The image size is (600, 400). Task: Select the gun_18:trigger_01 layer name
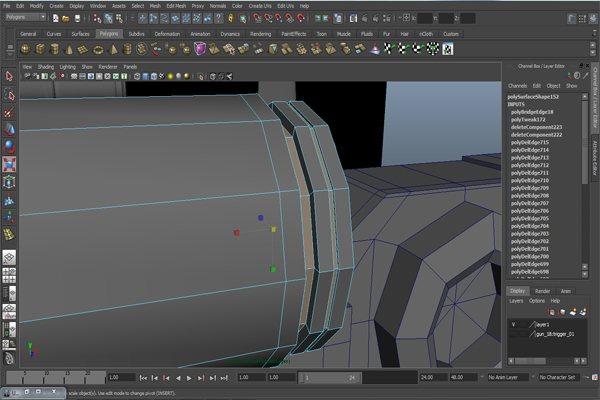555,334
